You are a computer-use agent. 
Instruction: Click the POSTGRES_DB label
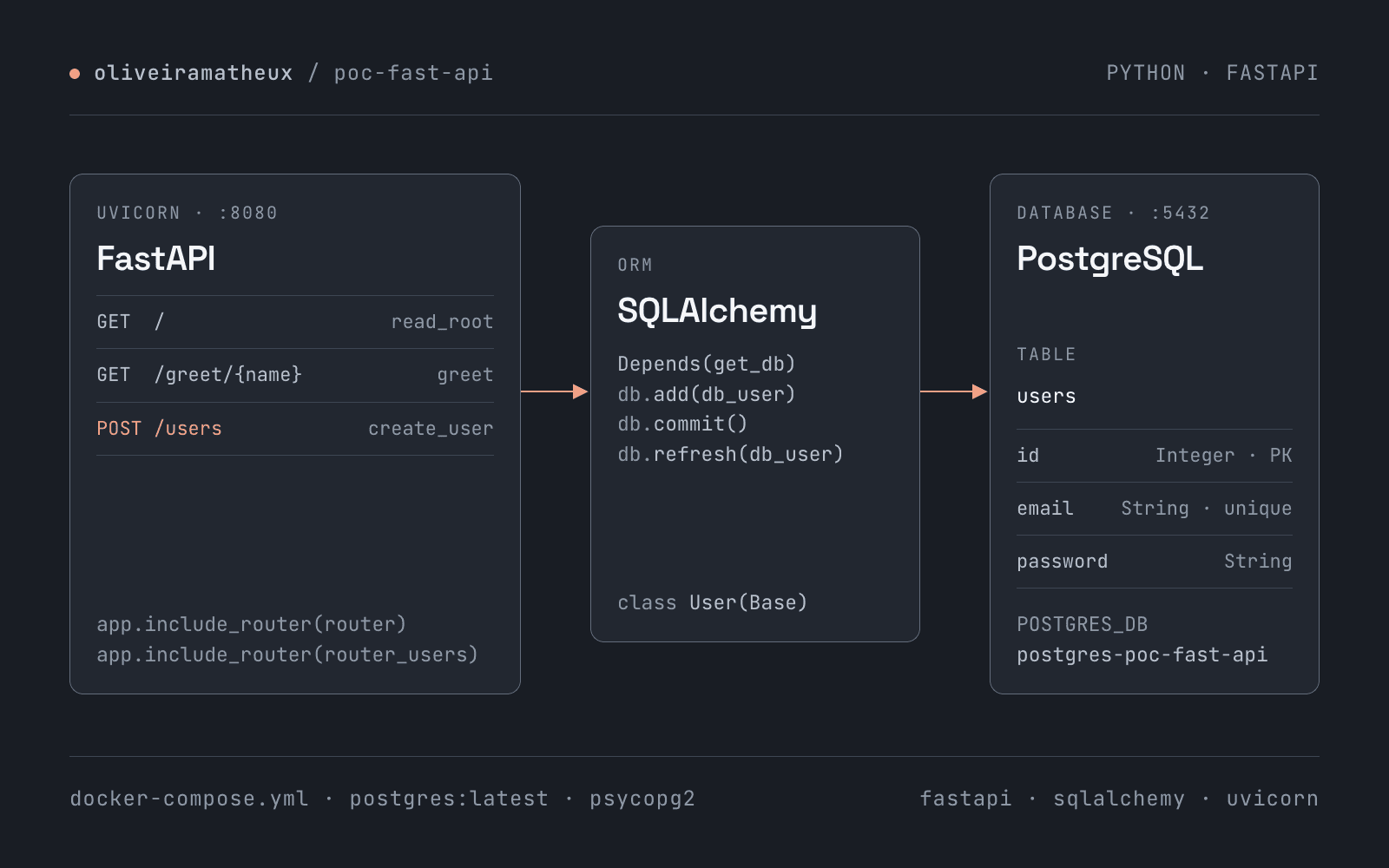tap(1083, 624)
